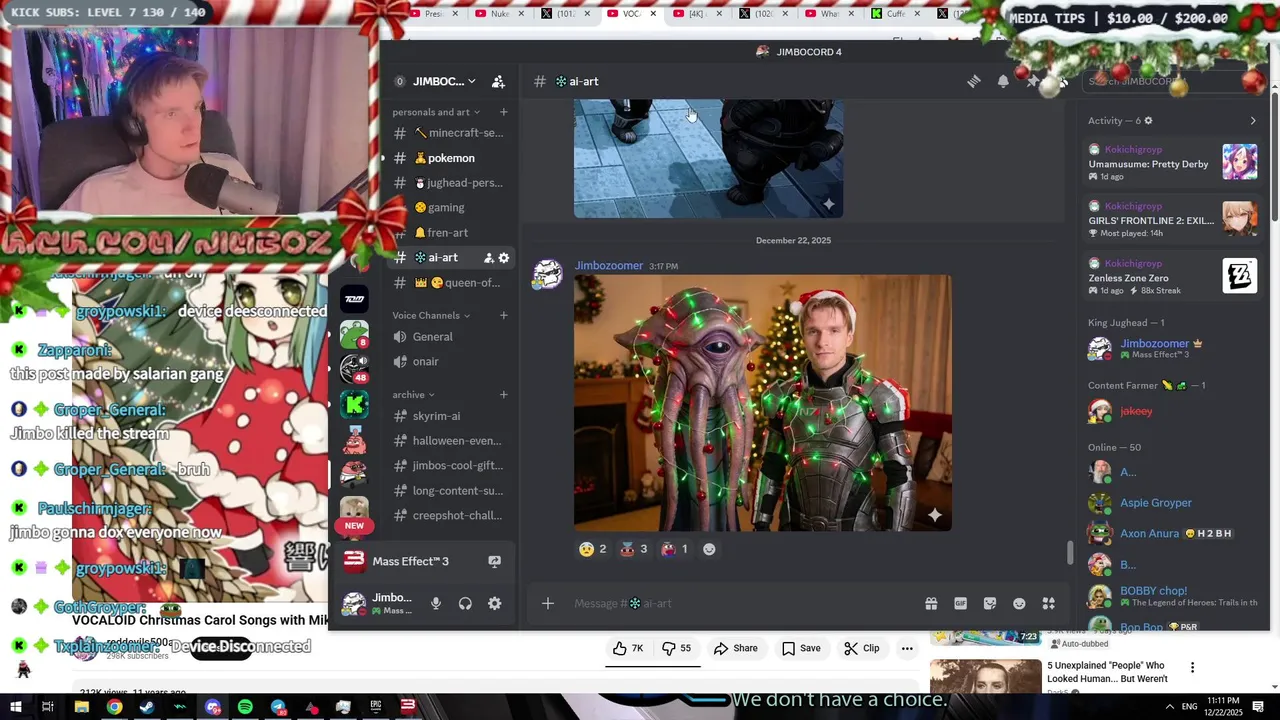Open the emoji picker in message bar

(1019, 603)
